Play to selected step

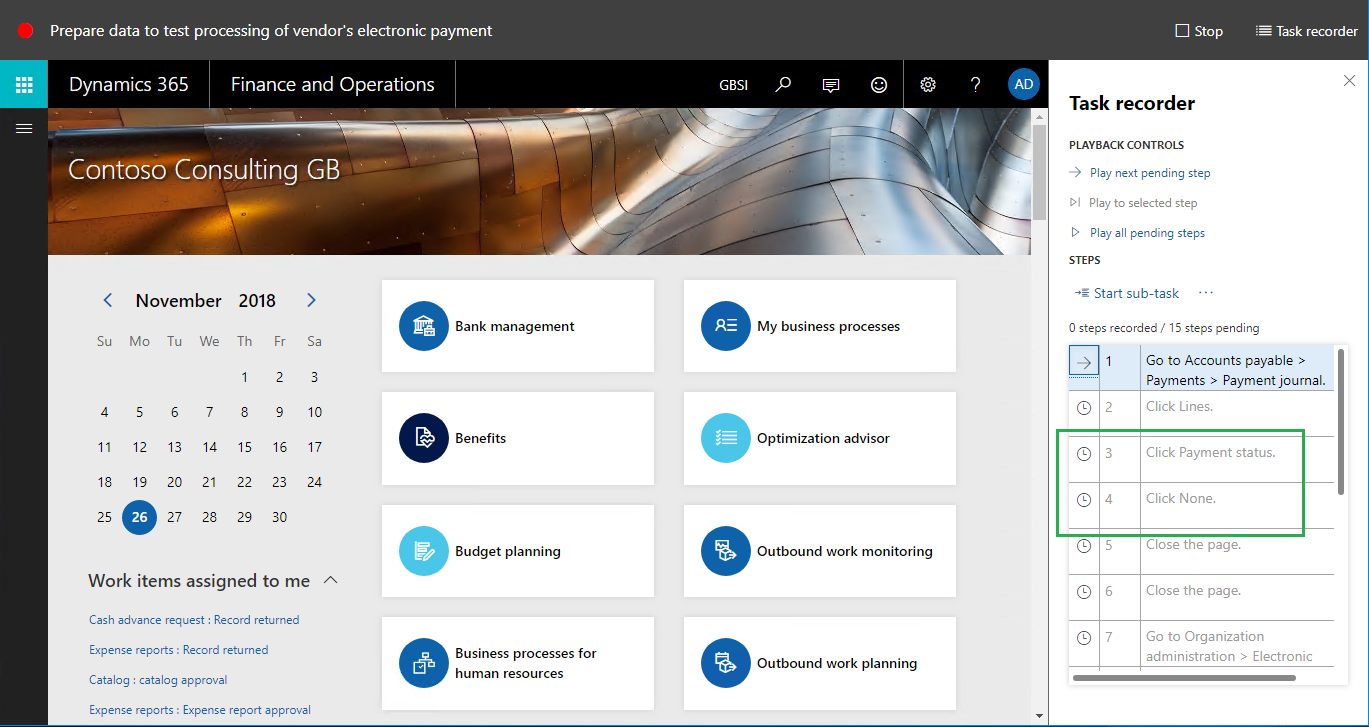tap(1133, 203)
